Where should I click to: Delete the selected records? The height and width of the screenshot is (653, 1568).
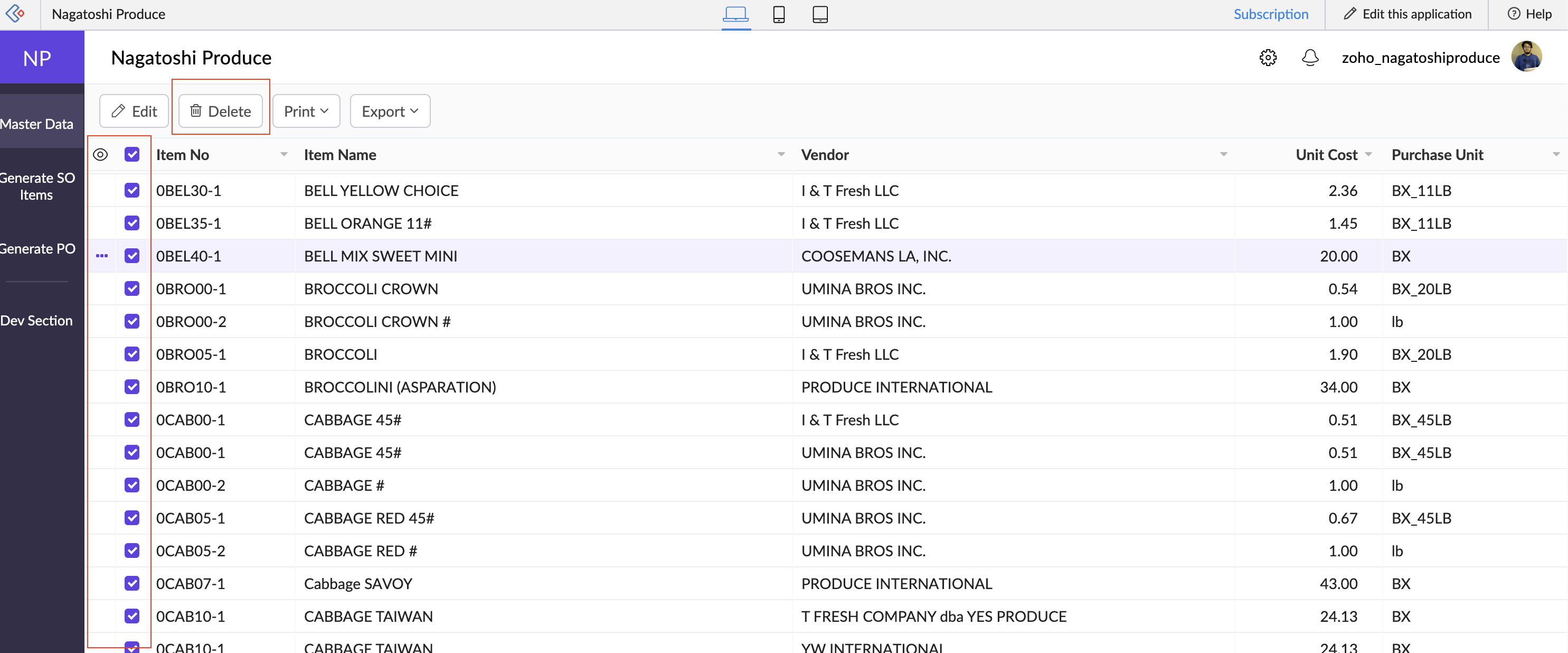coord(220,111)
